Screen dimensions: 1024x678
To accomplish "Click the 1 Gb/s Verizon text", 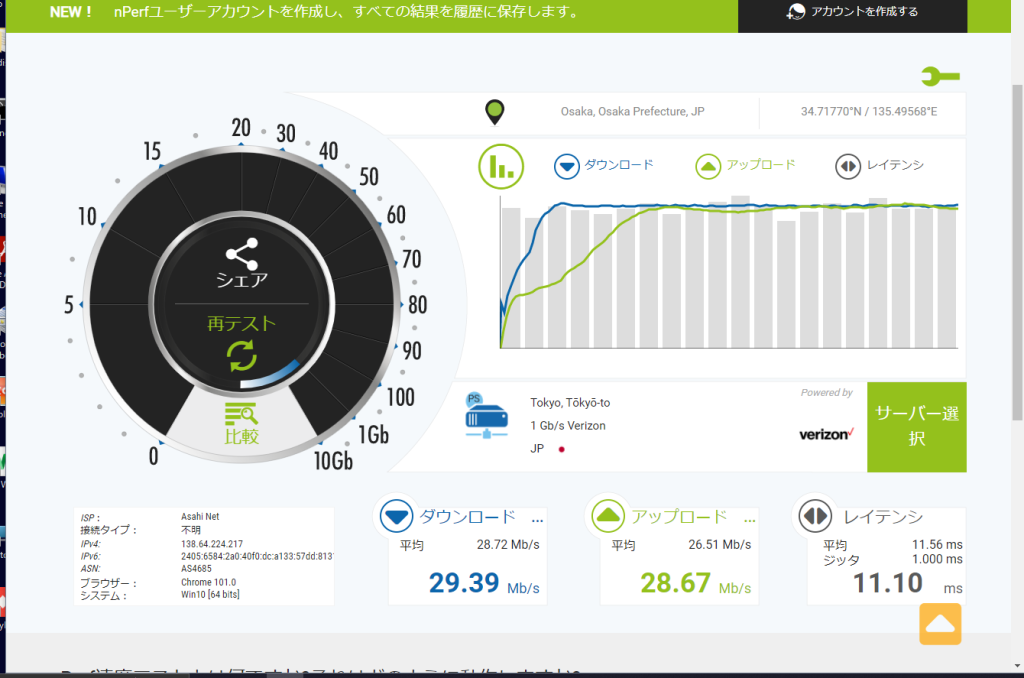I will tap(568, 426).
